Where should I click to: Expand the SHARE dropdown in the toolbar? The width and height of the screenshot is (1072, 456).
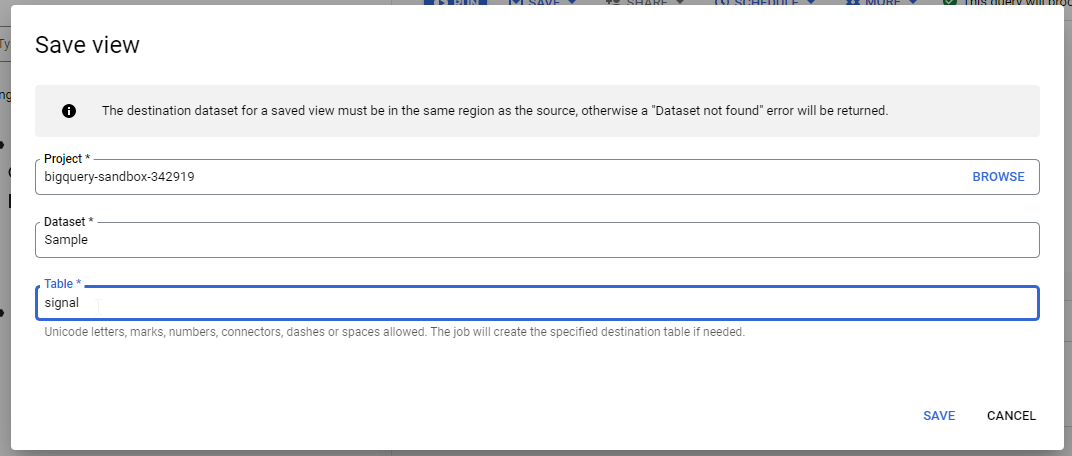tap(645, 3)
